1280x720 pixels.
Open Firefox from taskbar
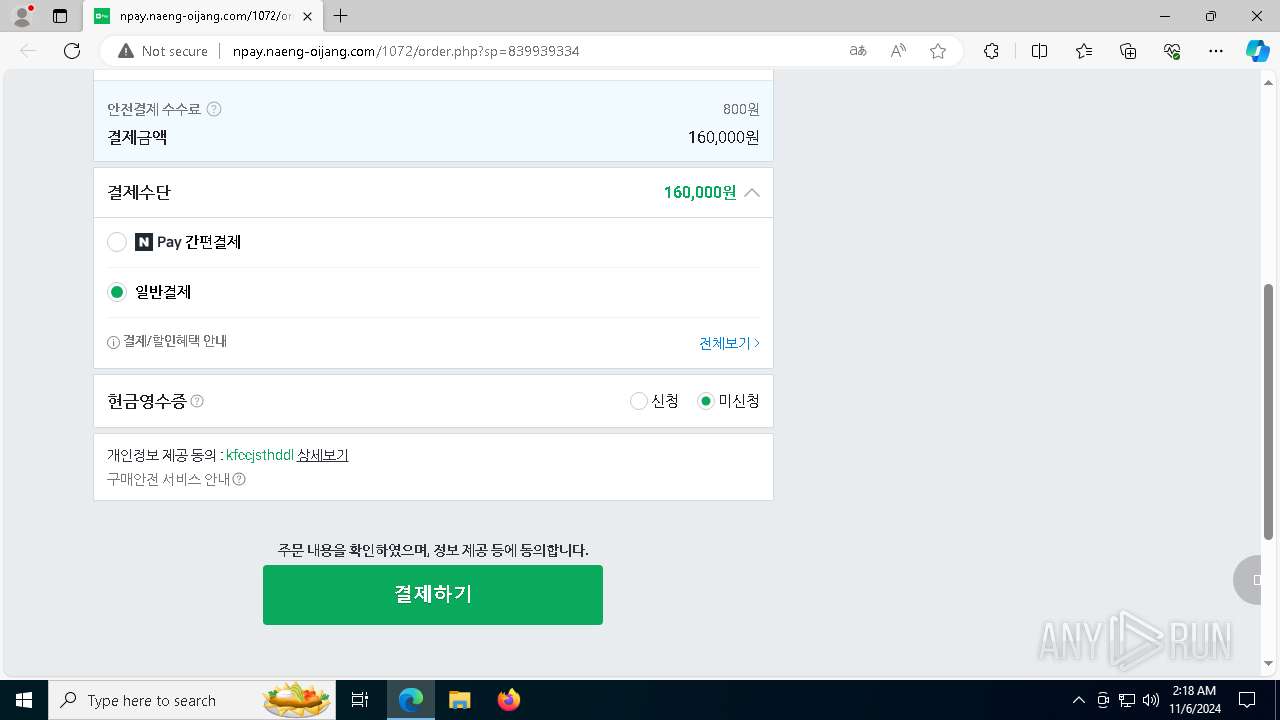coord(508,700)
